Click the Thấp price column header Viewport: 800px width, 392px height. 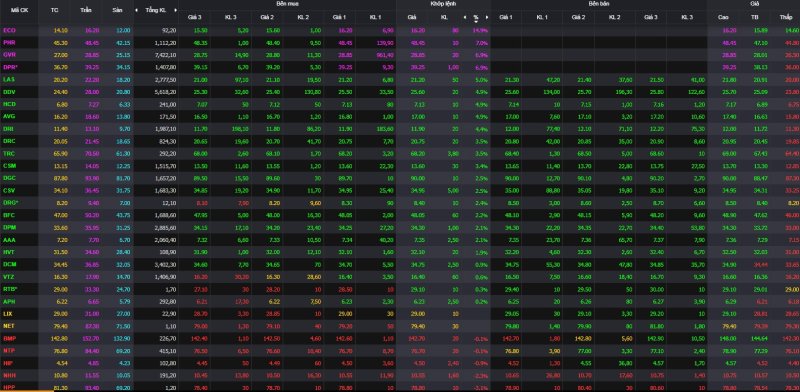(786, 17)
